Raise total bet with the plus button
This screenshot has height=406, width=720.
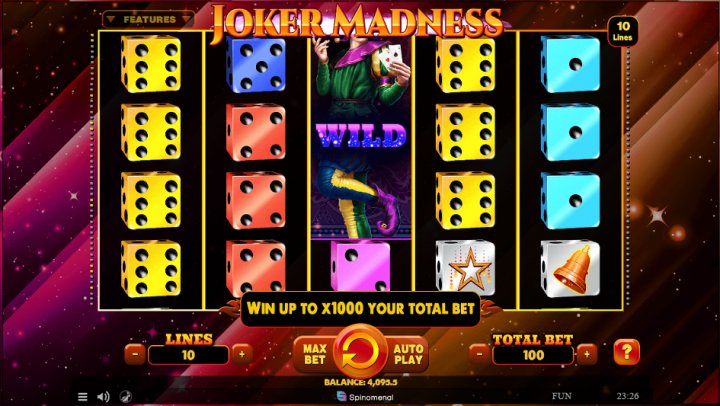[587, 355]
